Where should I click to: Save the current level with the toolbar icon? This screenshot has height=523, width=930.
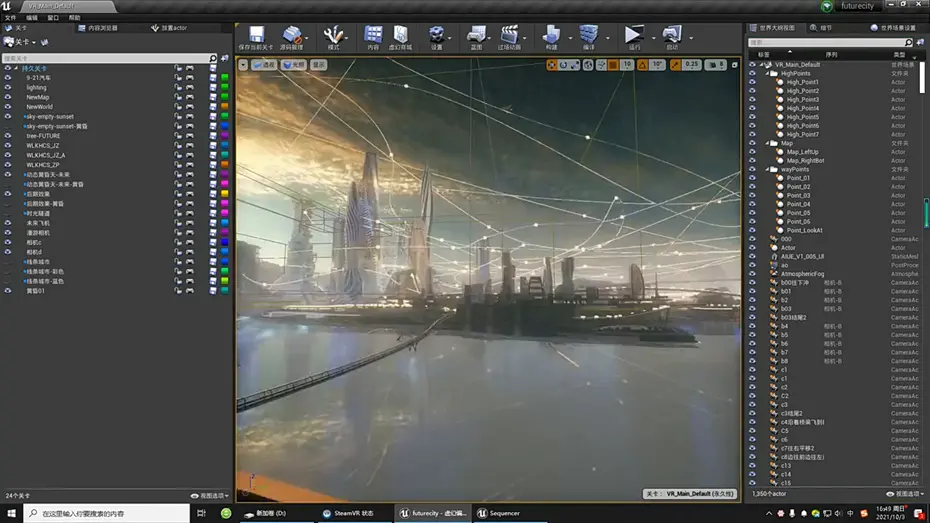tap(256, 37)
